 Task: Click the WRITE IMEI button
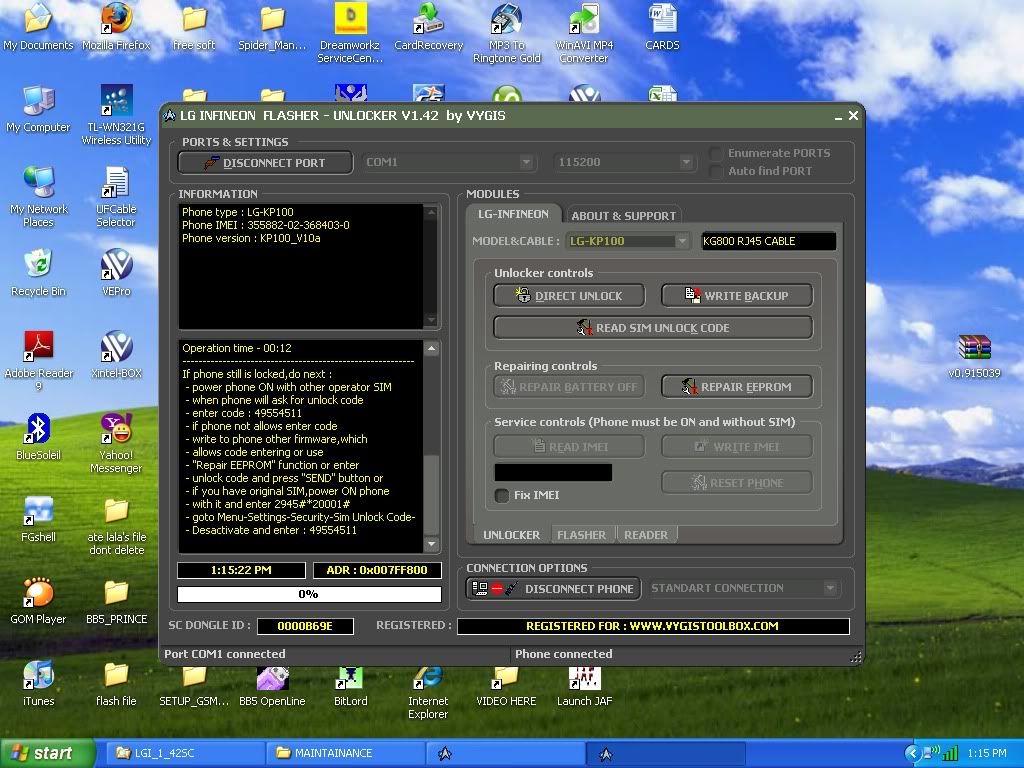pyautogui.click(x=737, y=447)
